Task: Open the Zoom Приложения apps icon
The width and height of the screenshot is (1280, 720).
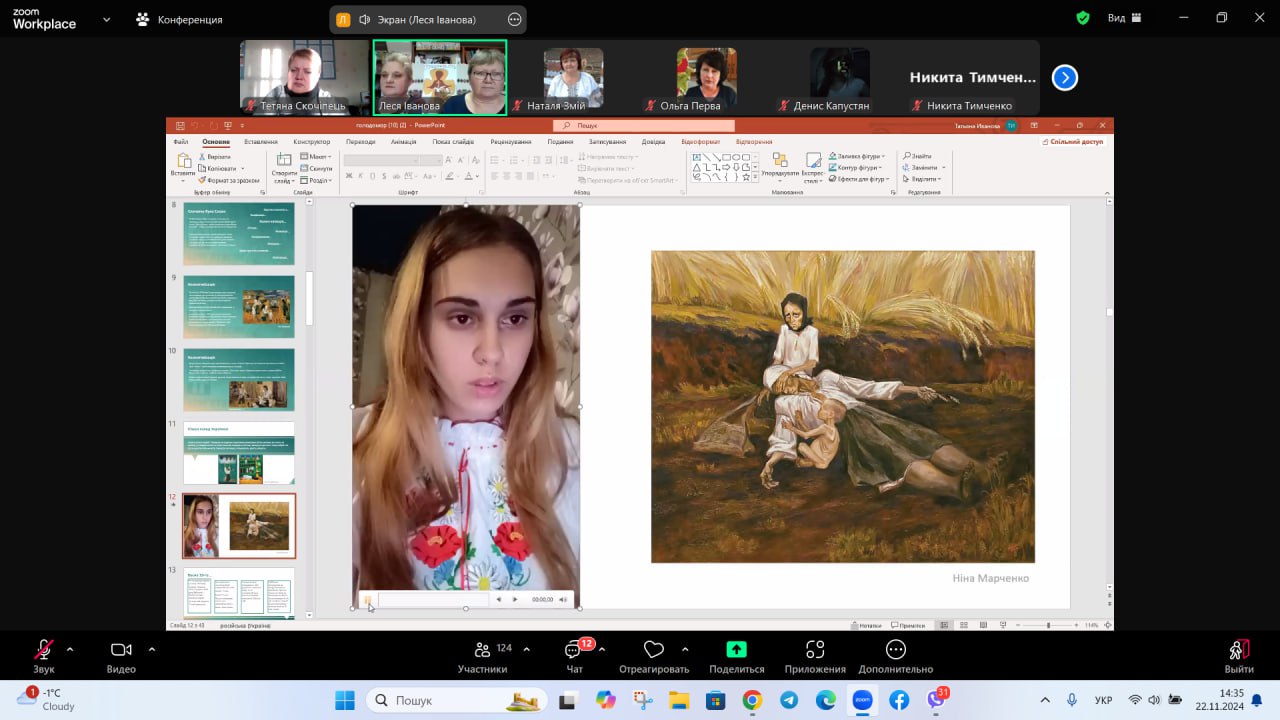Action: point(815,650)
